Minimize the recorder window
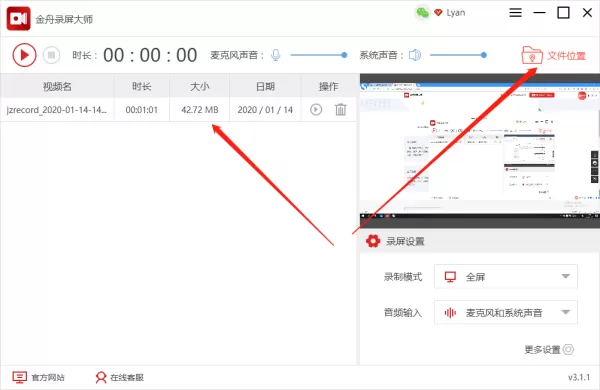600x390 pixels. tap(540, 13)
